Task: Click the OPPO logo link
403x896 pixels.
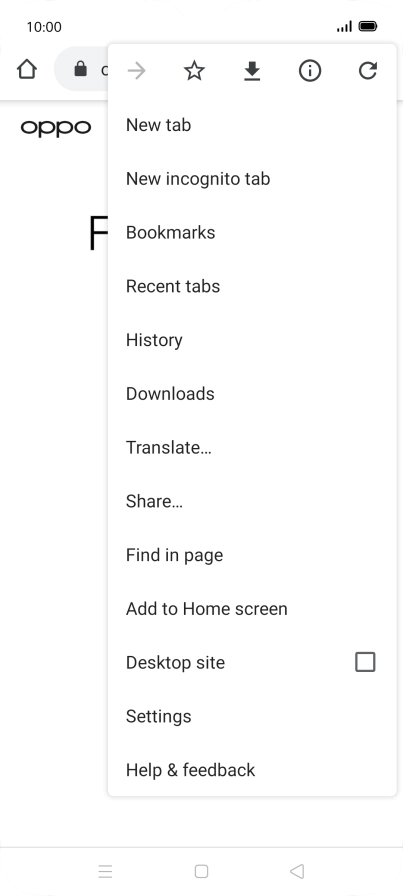Action: point(56,129)
